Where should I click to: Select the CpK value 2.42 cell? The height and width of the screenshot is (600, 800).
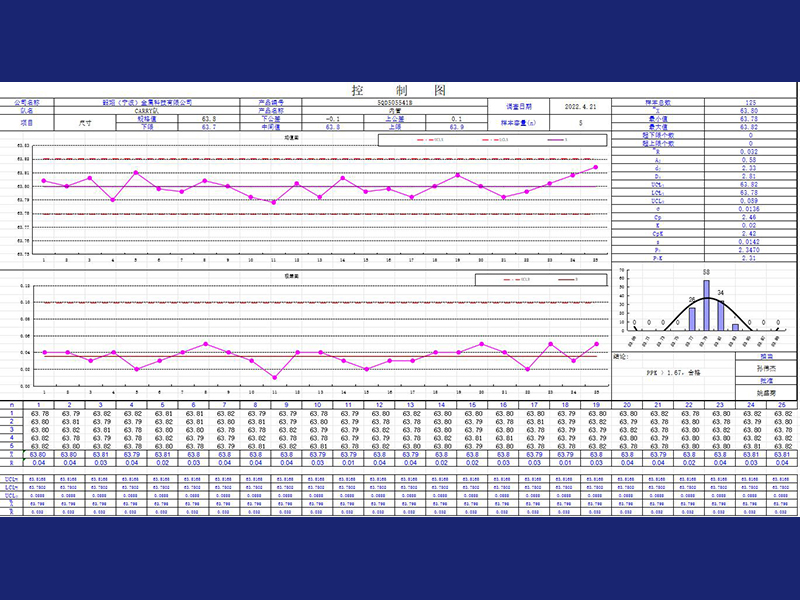pyautogui.click(x=749, y=234)
